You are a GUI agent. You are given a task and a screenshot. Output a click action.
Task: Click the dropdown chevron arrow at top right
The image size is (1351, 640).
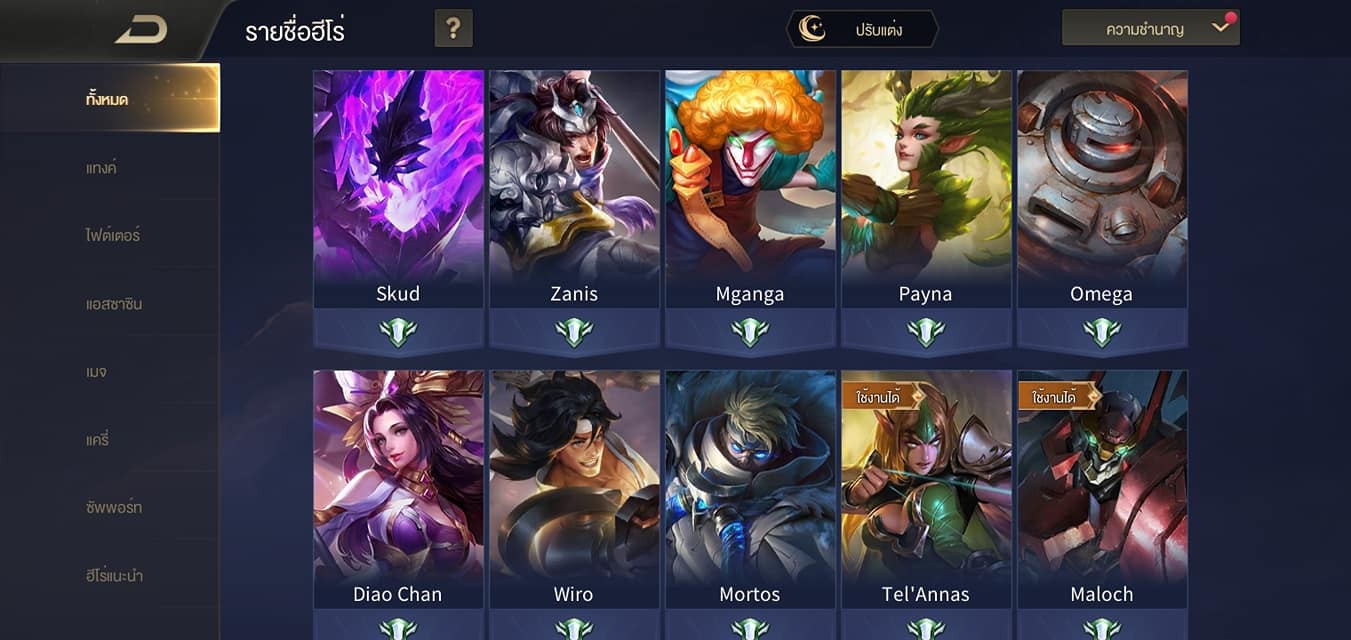pyautogui.click(x=1220, y=28)
